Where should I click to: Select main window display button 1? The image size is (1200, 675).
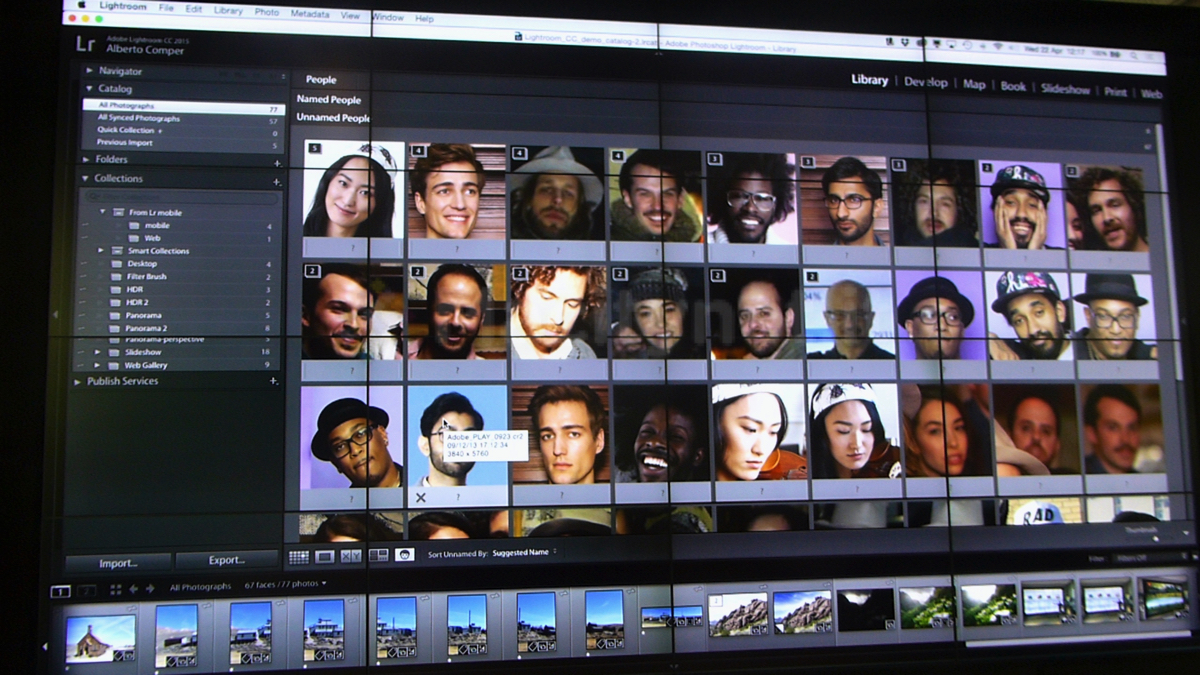coord(60,591)
